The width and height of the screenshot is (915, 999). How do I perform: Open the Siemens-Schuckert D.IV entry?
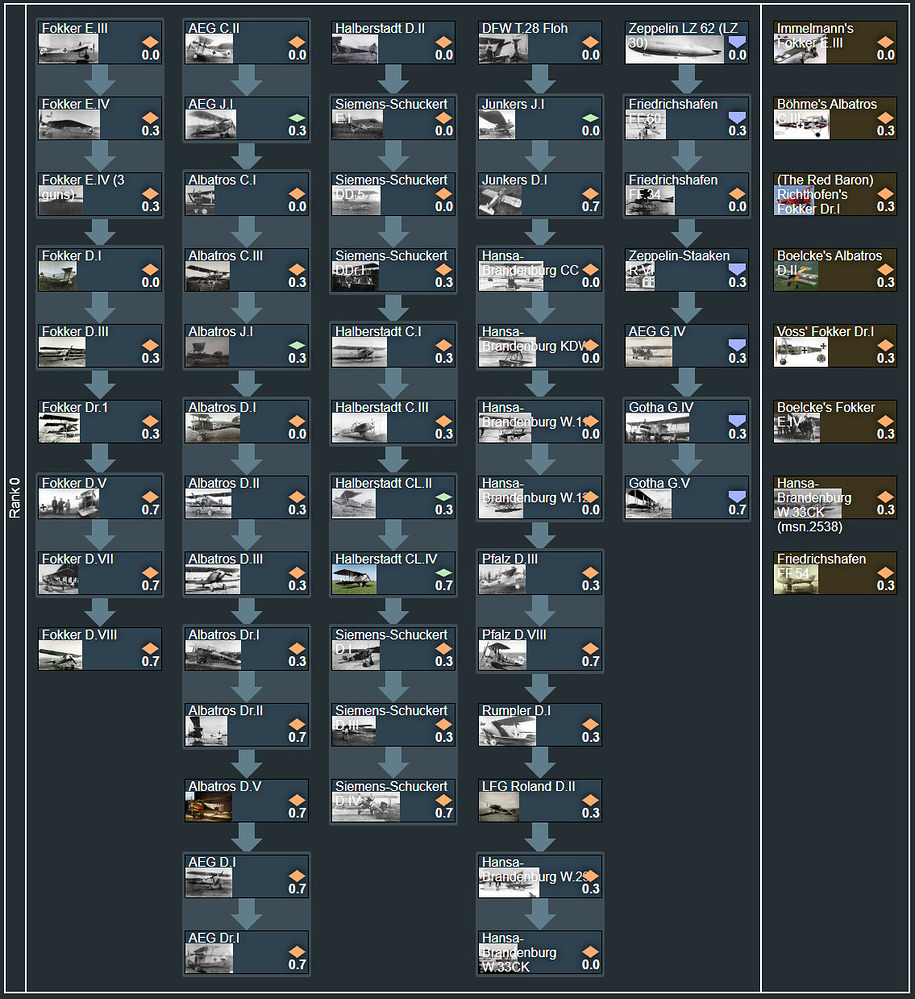tap(393, 800)
